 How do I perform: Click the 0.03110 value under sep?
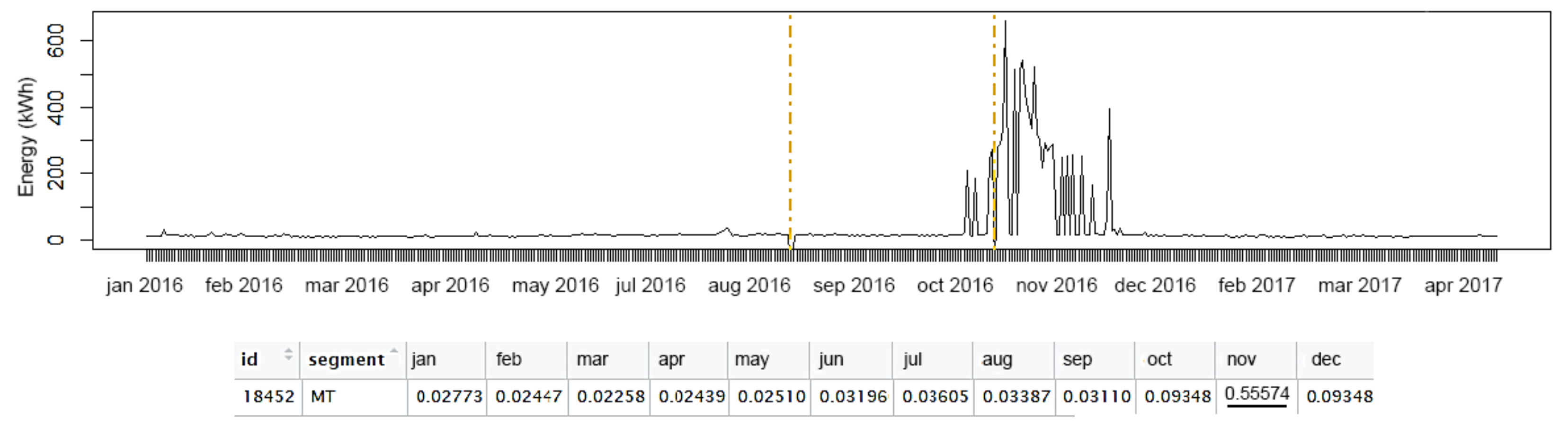click(1096, 397)
